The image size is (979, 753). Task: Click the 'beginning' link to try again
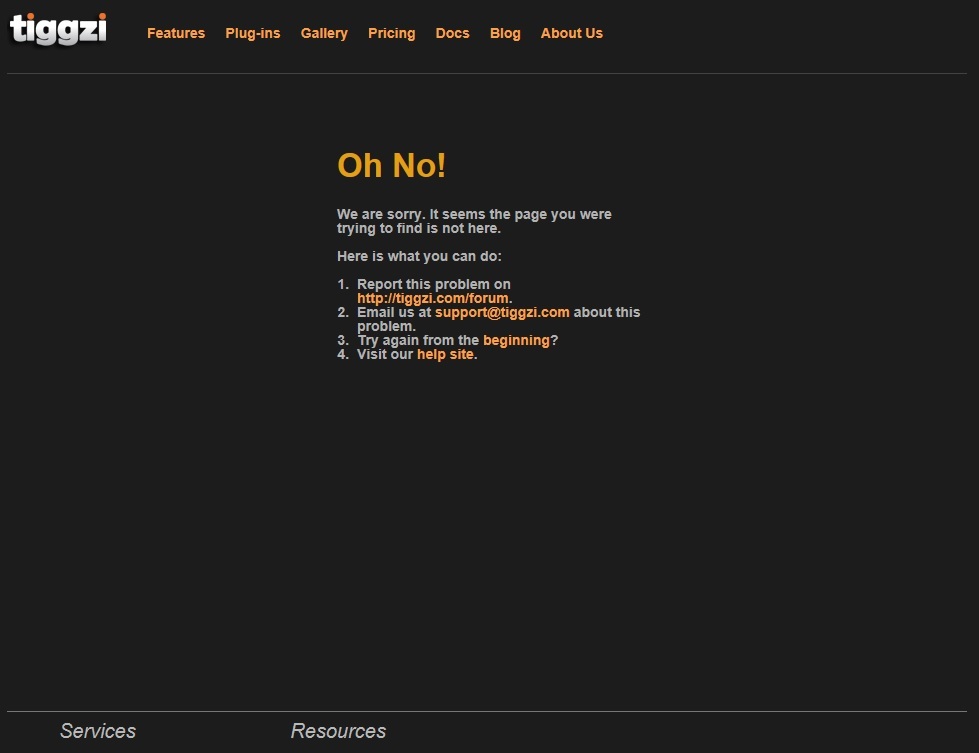[516, 340]
